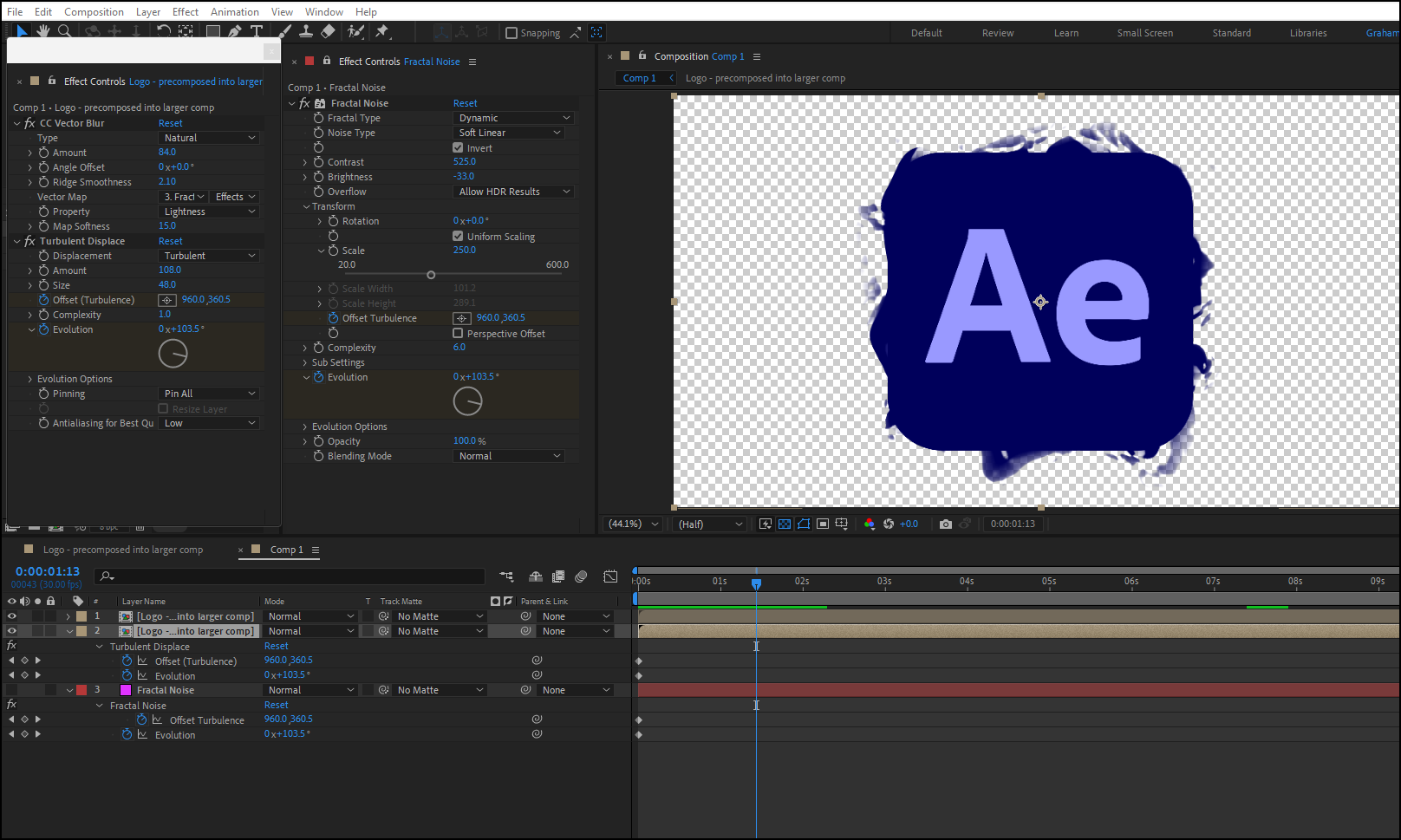Open the Blending Mode dropdown set to Normal
The width and height of the screenshot is (1401, 840).
pyautogui.click(x=509, y=456)
